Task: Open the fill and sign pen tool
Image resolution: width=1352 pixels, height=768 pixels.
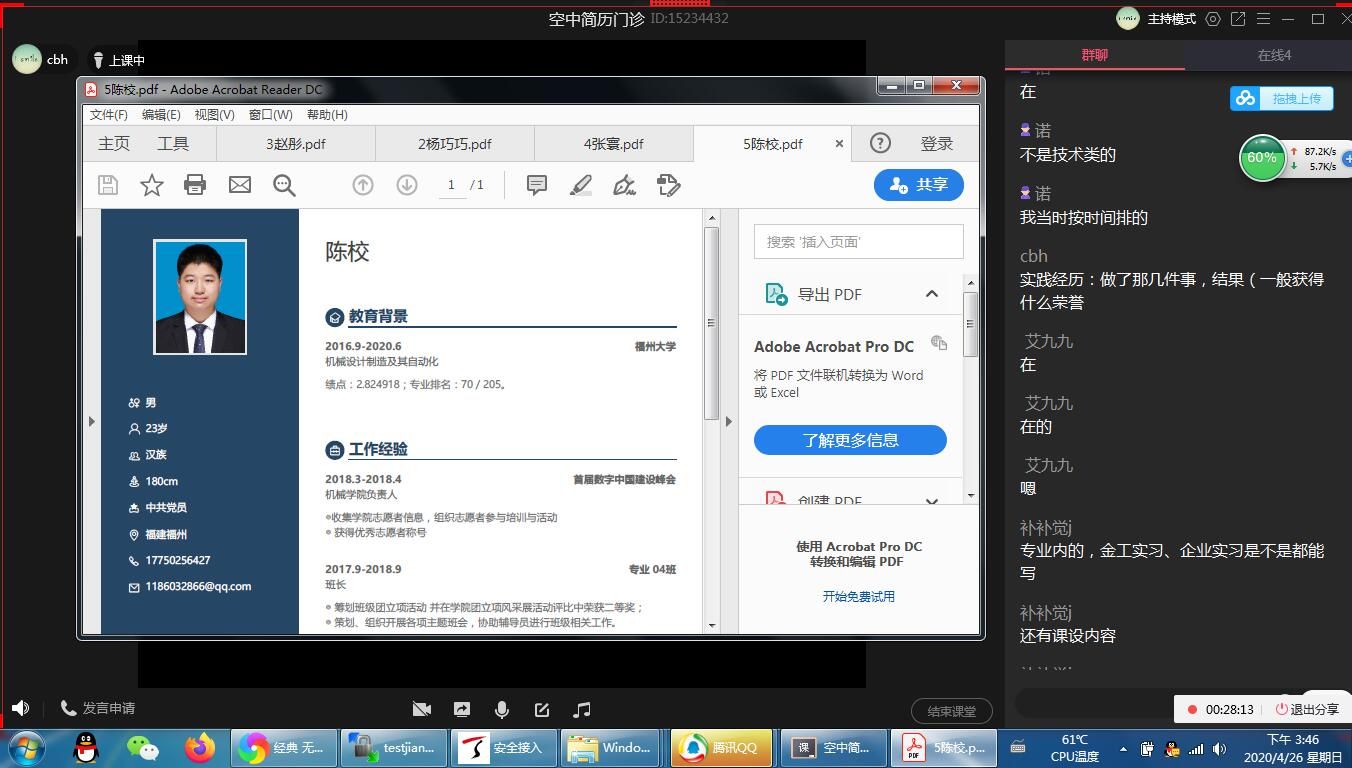Action: point(625,185)
